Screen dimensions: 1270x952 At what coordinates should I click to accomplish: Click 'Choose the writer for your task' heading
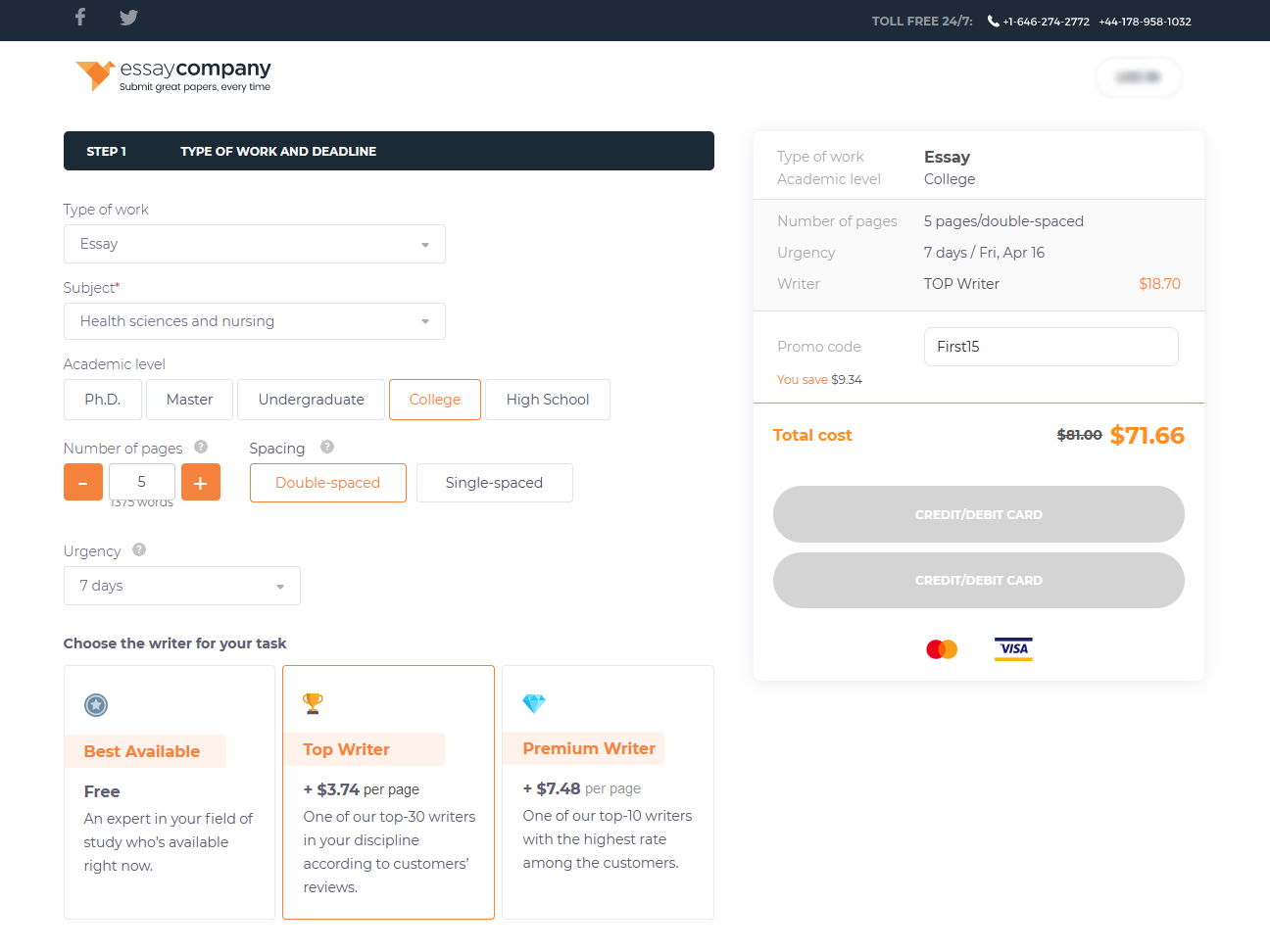point(175,643)
